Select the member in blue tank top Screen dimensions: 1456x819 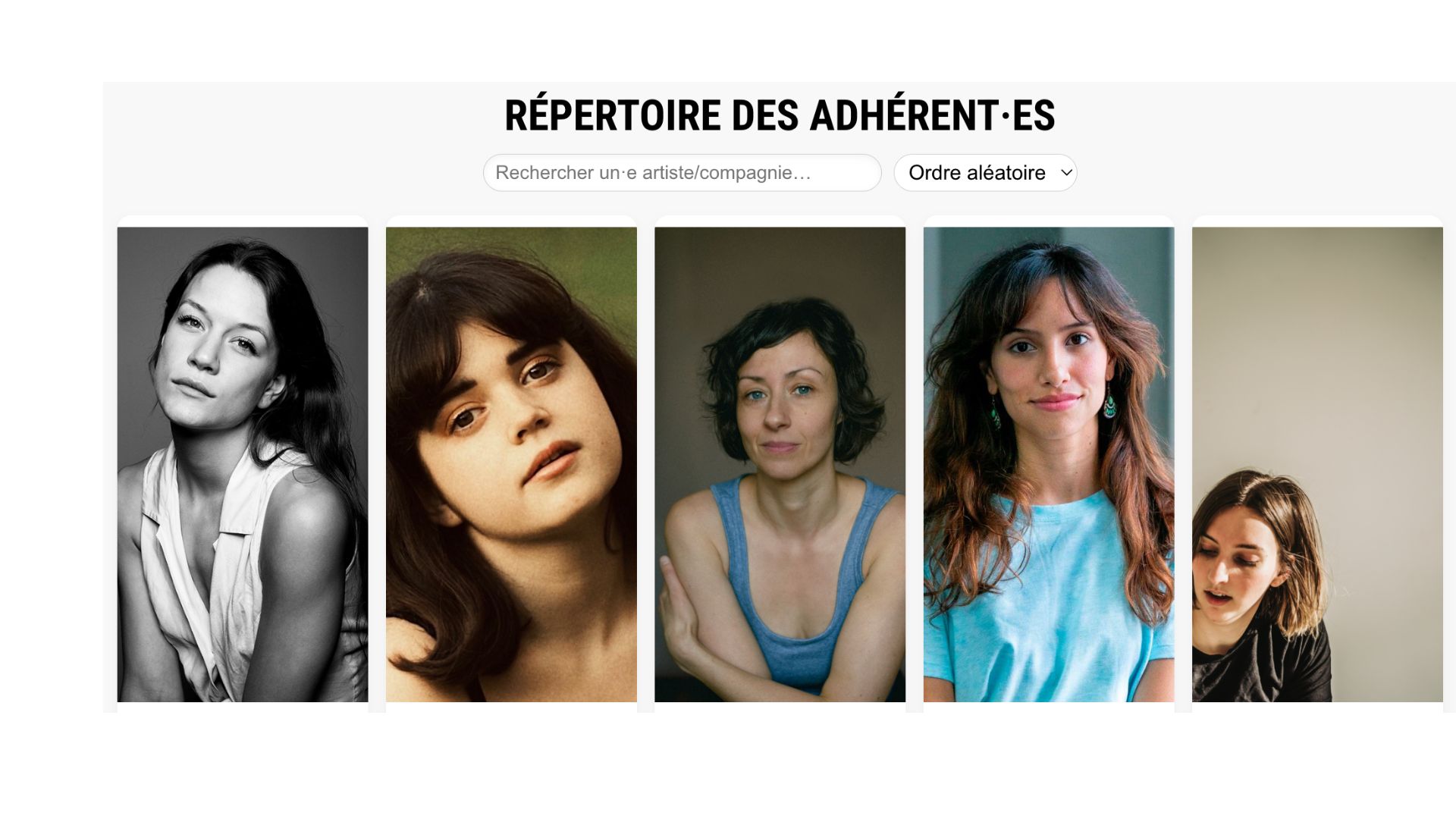tap(780, 464)
